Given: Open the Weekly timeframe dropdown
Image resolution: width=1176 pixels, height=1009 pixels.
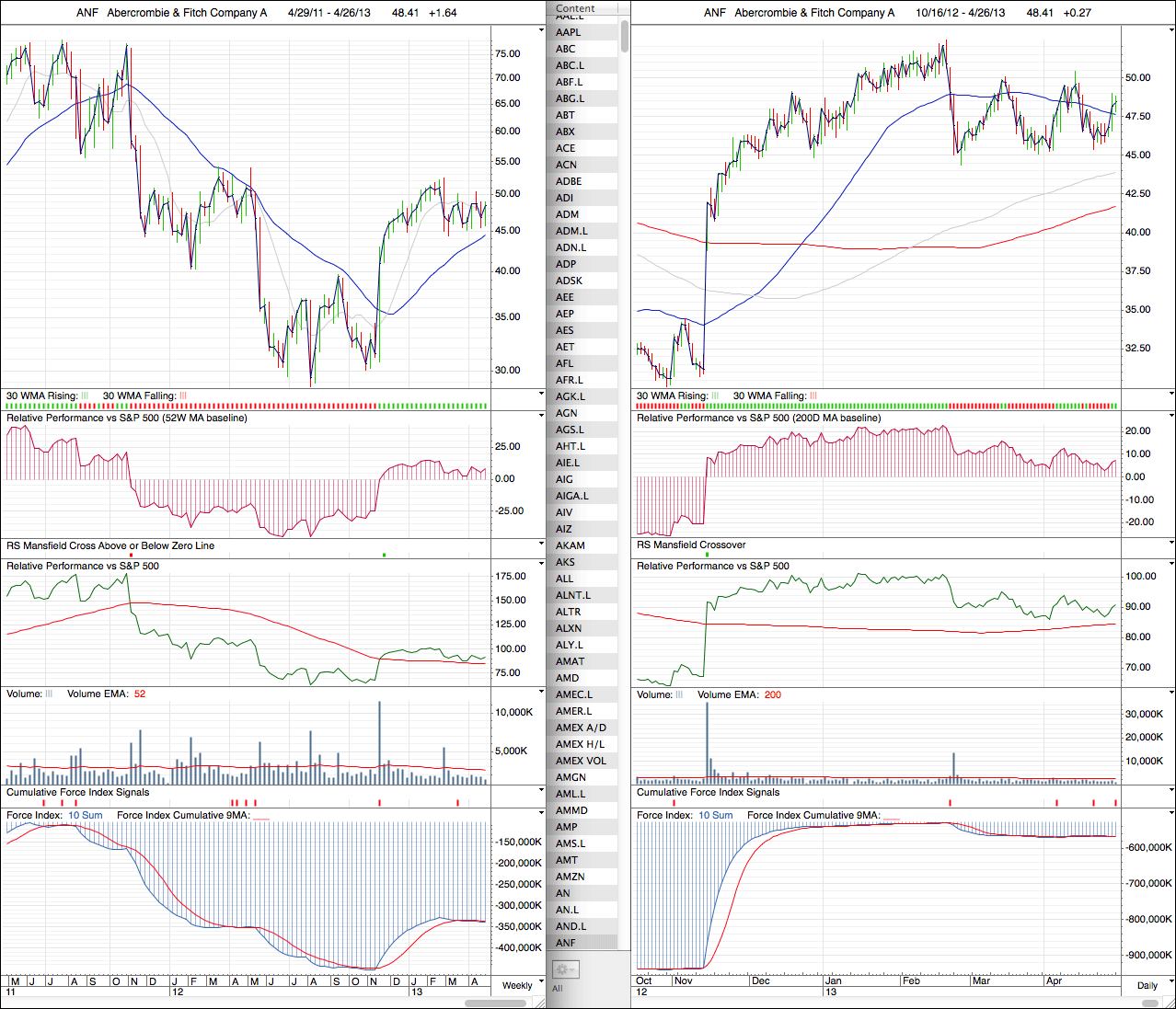Looking at the screenshot, I should pos(523,985).
